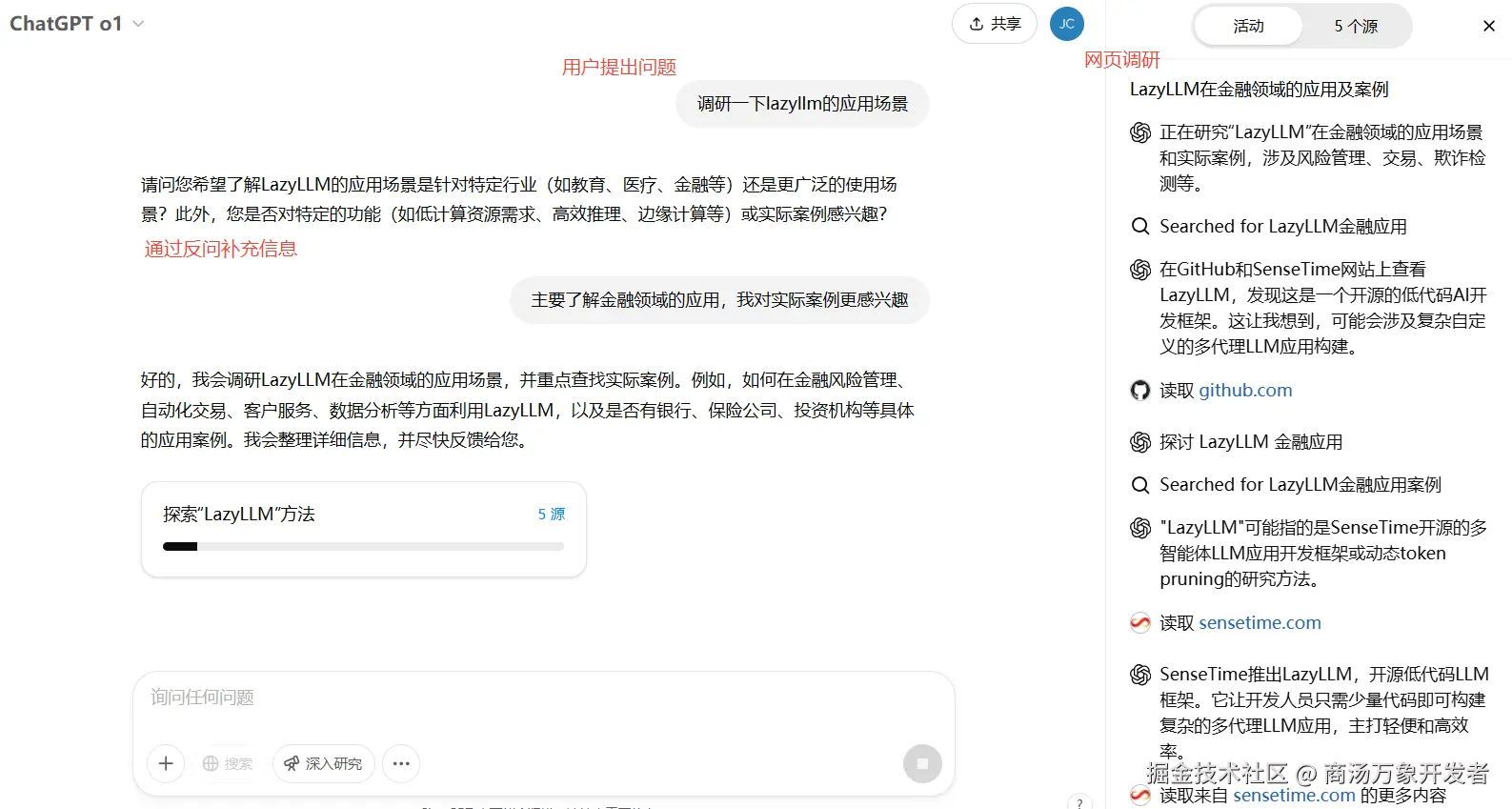Click the share upload icon

[x=977, y=24]
